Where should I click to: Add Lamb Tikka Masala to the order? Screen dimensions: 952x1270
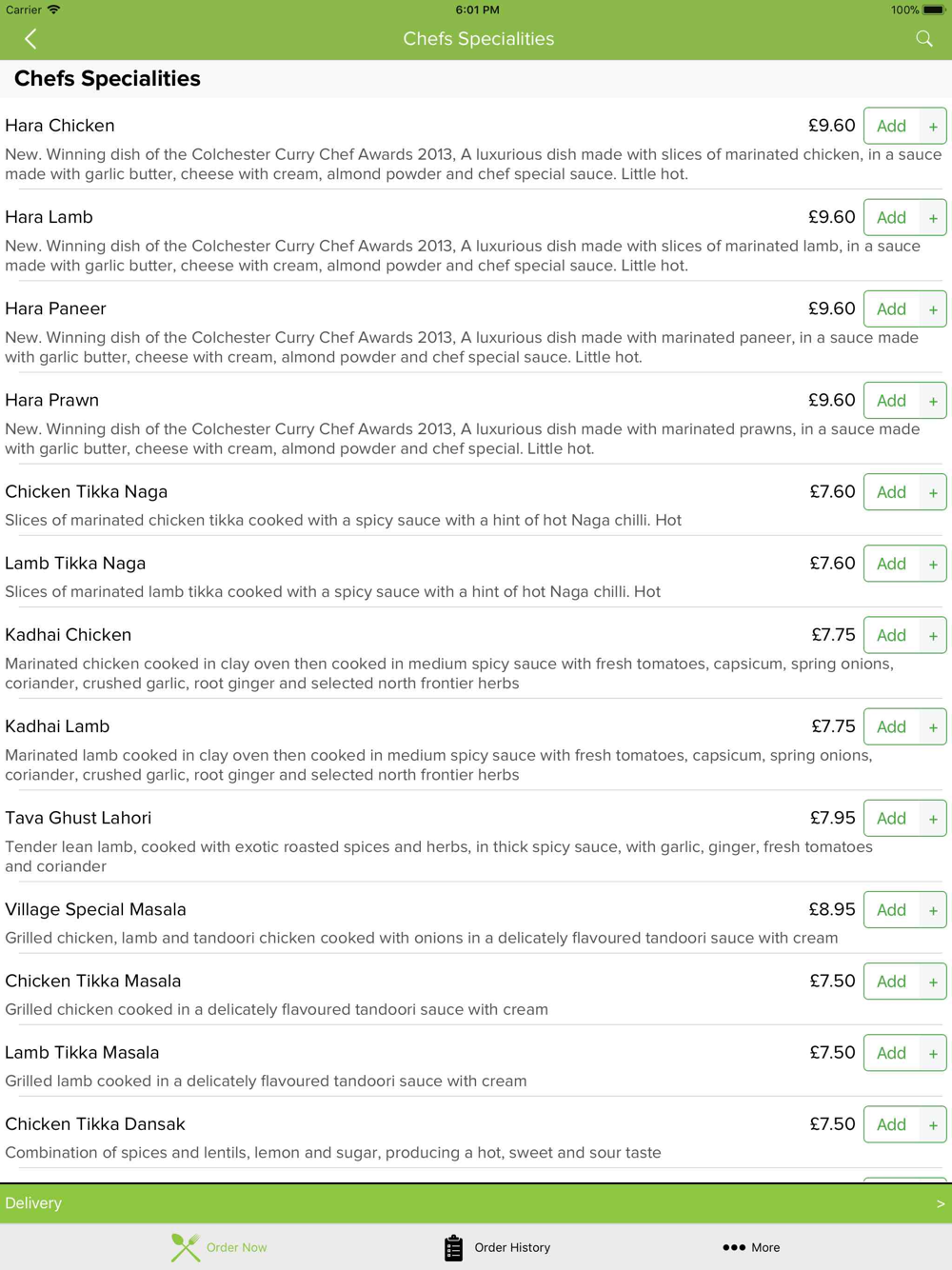click(x=891, y=1053)
